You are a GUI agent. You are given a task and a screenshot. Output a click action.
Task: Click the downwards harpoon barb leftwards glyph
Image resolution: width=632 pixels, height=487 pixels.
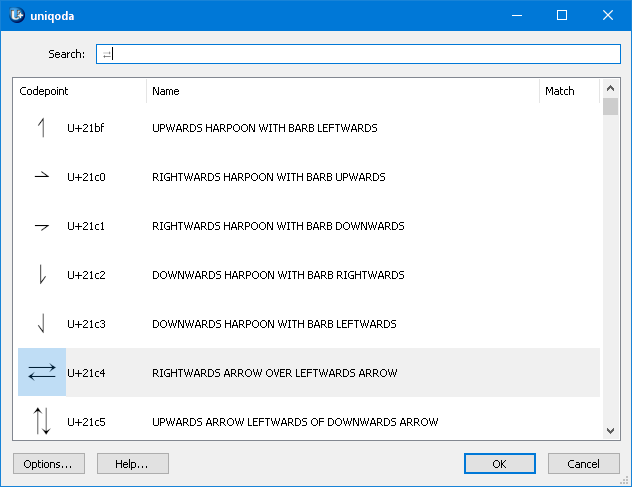[42, 324]
